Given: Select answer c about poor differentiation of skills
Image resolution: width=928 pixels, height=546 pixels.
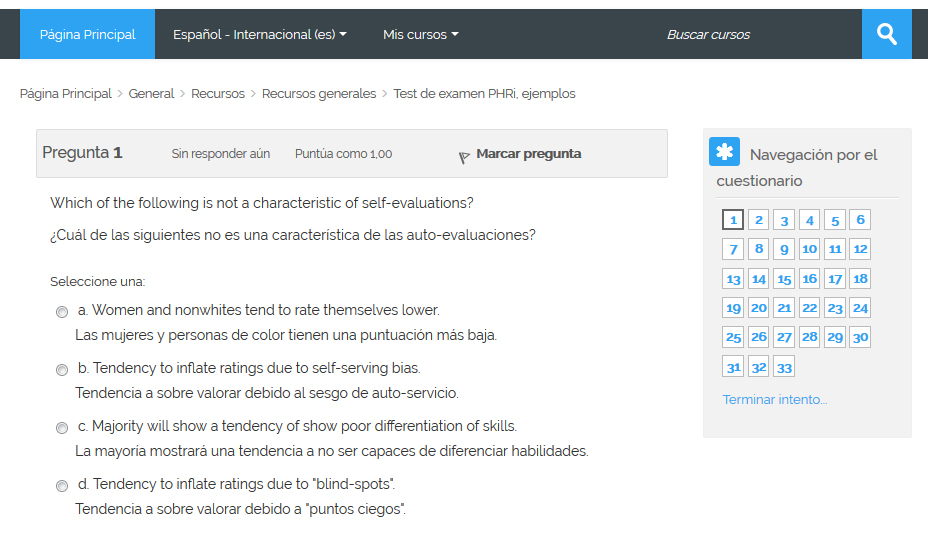Looking at the screenshot, I should point(62,428).
